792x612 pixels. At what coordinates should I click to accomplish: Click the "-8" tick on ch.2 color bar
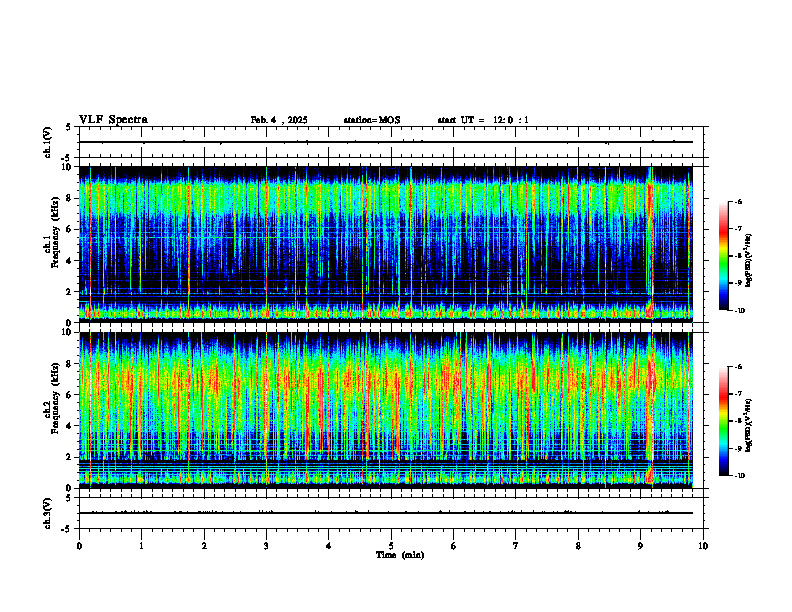(x=738, y=421)
